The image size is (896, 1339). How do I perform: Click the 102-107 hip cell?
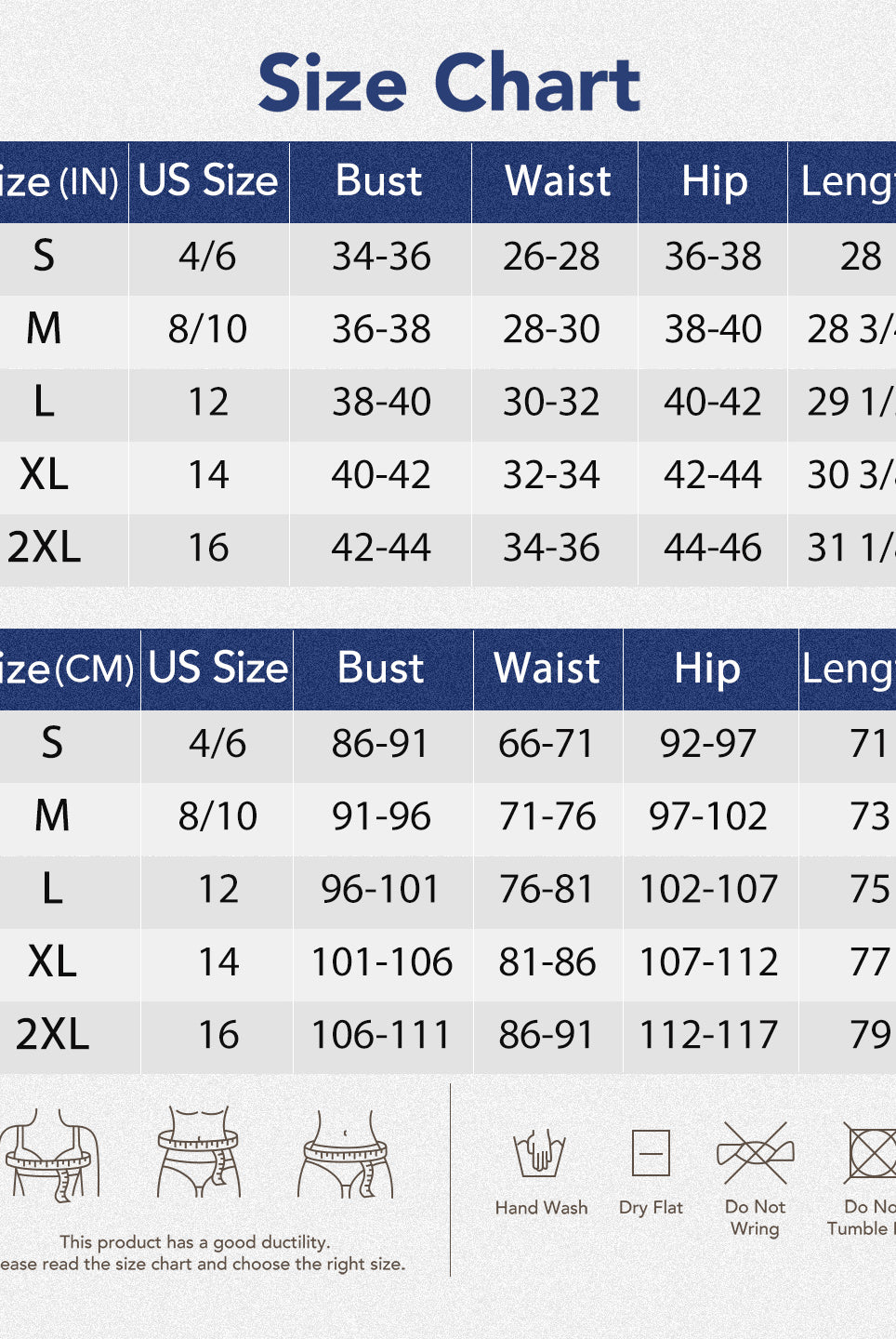708,890
